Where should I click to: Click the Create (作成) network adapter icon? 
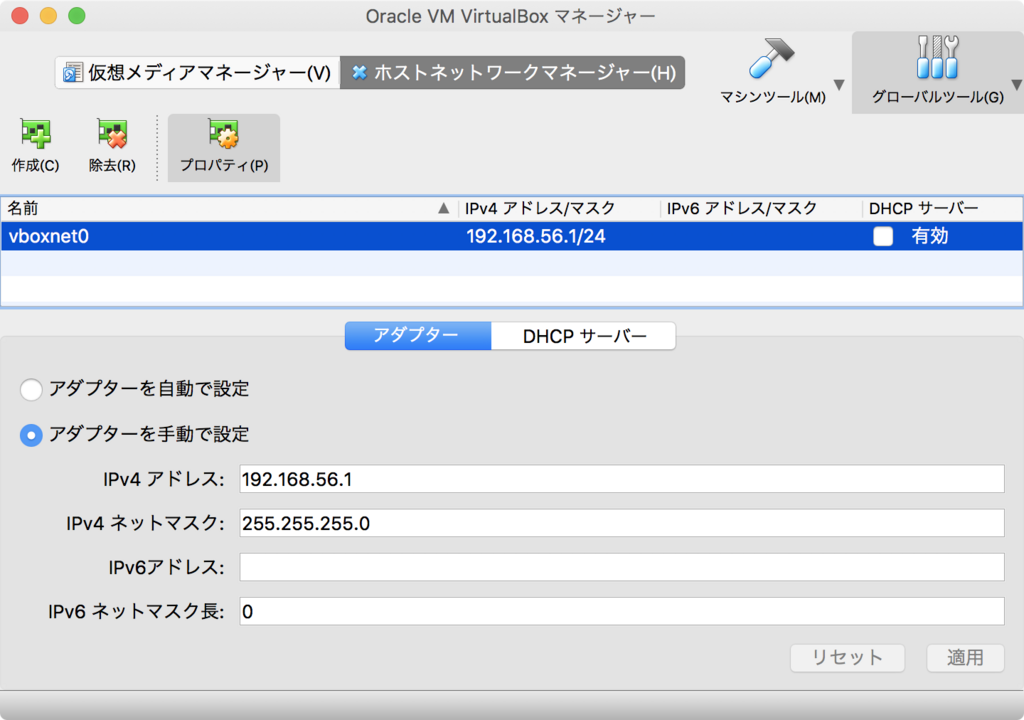35,134
